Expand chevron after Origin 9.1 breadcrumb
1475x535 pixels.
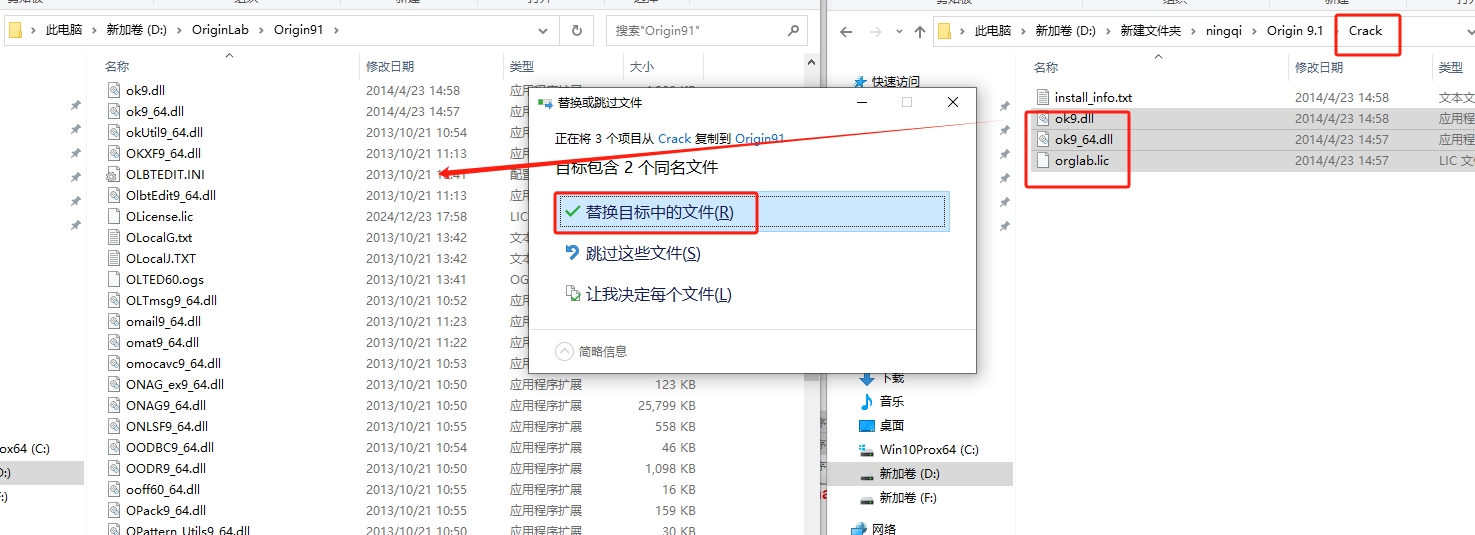(1334, 31)
